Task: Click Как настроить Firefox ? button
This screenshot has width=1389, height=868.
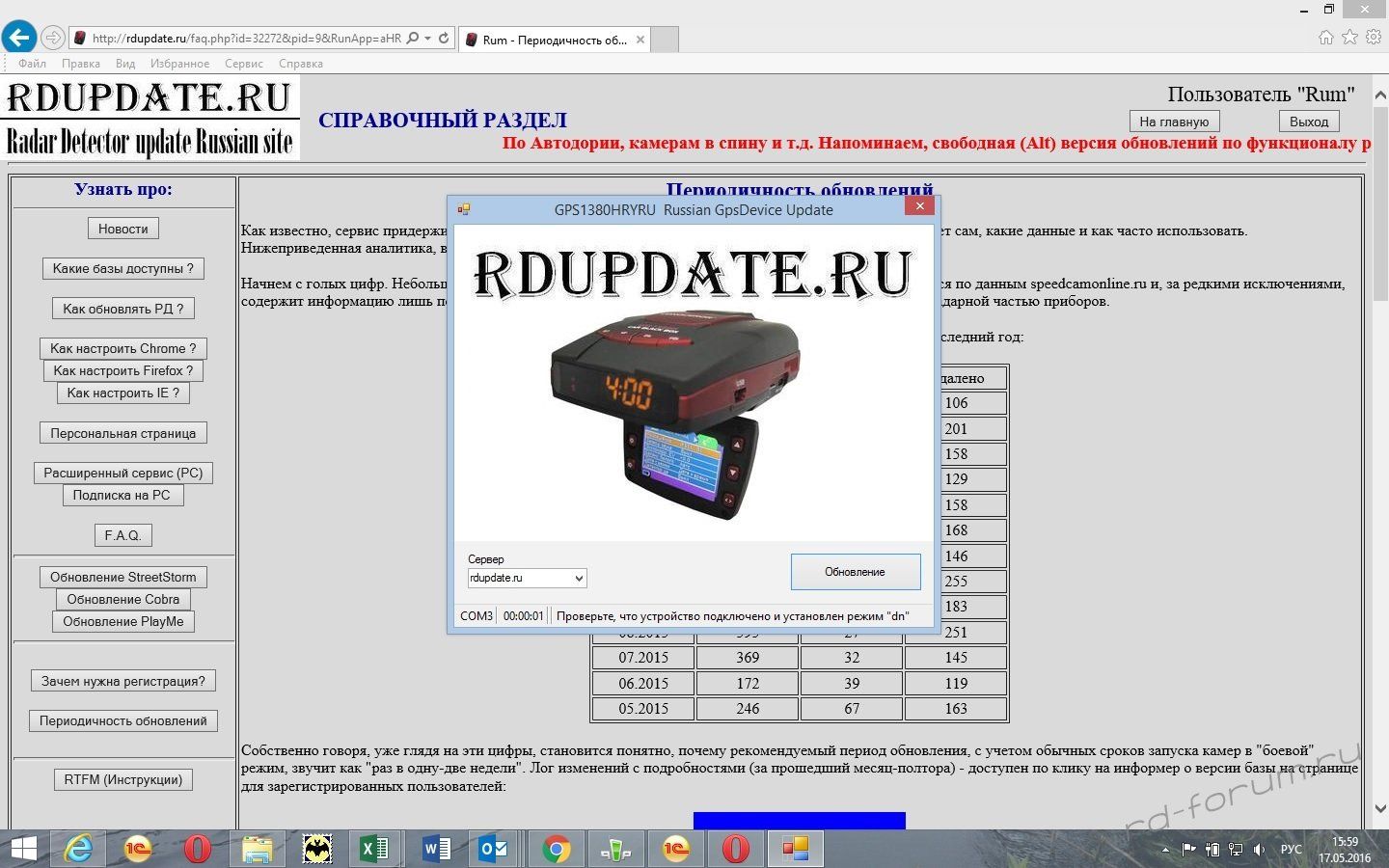Action: 123,370
